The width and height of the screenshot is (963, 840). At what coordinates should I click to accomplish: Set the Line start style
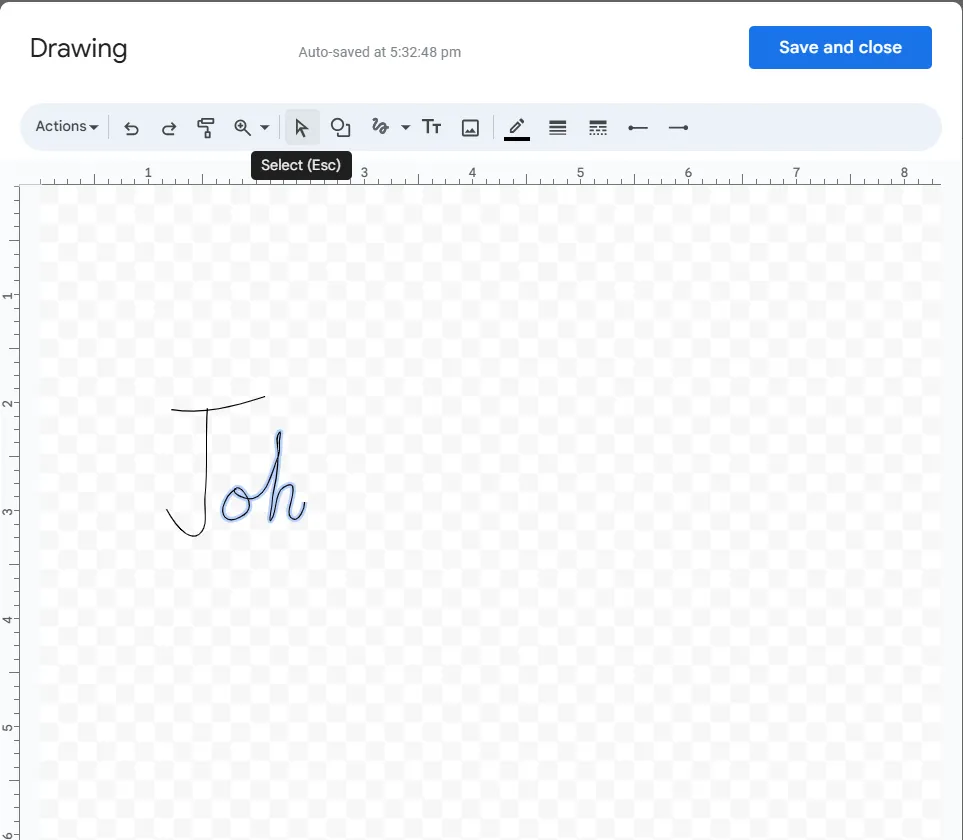[x=638, y=128]
